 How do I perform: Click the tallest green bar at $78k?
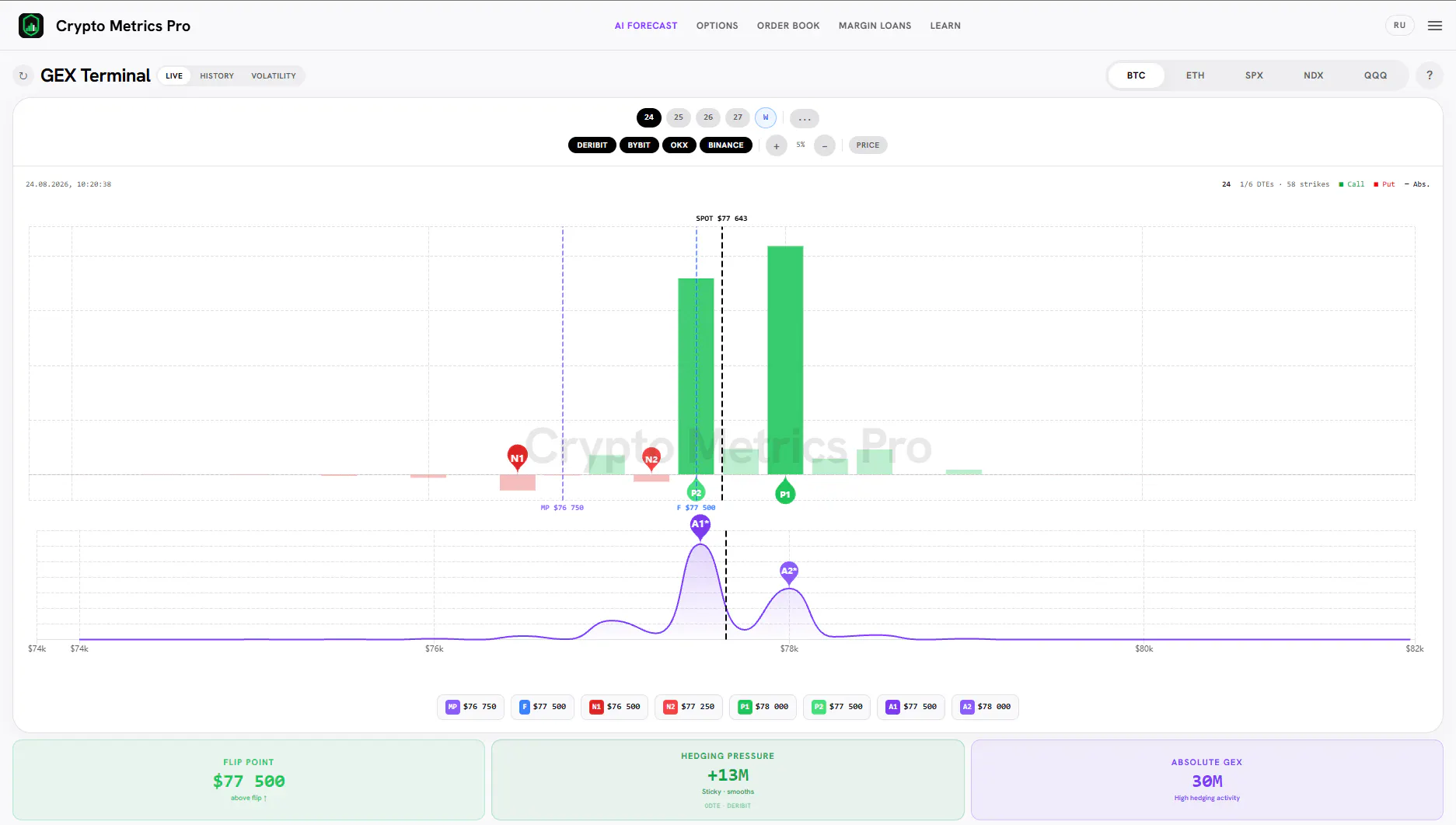point(785,360)
